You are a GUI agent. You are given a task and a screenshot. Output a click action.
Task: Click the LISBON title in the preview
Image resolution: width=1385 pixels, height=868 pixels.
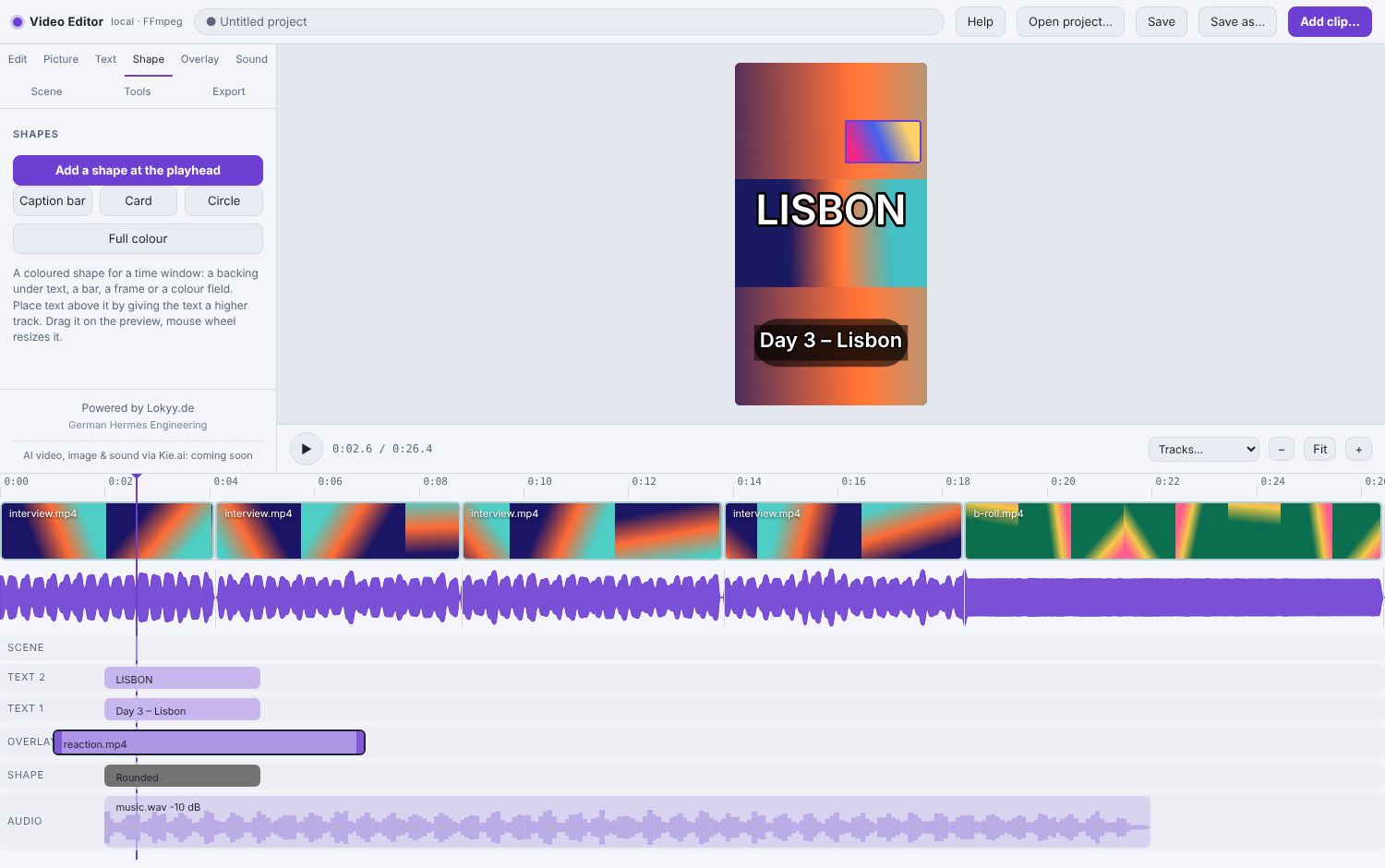click(x=831, y=211)
